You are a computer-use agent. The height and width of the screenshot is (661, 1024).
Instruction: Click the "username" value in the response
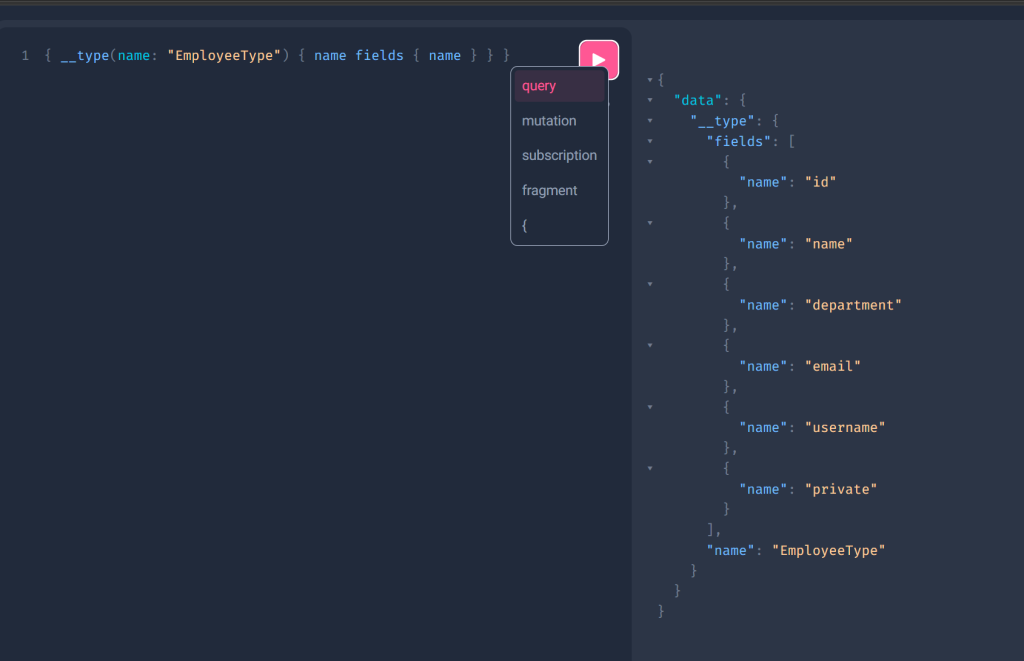(x=845, y=428)
